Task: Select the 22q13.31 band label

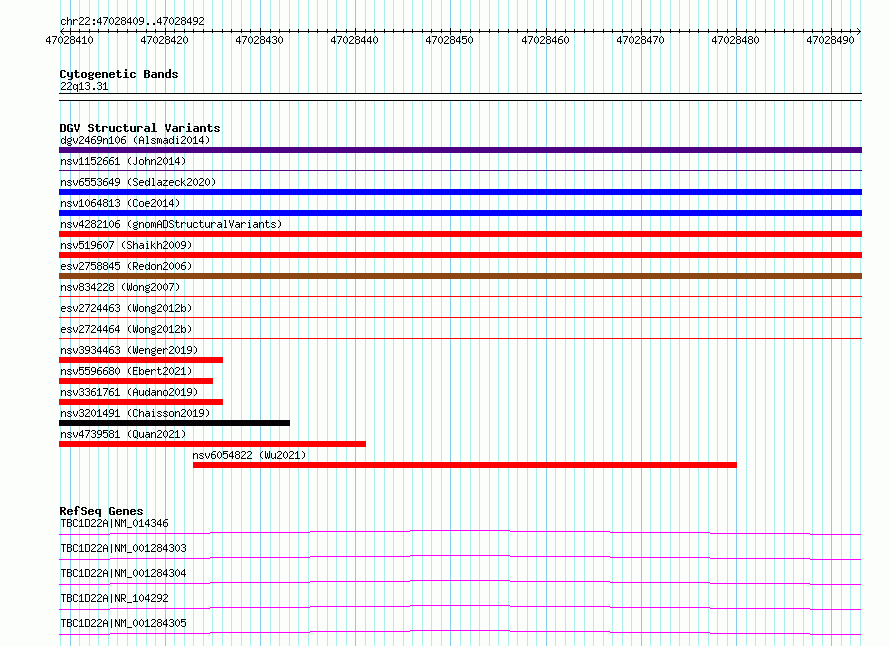Action: click(x=84, y=86)
